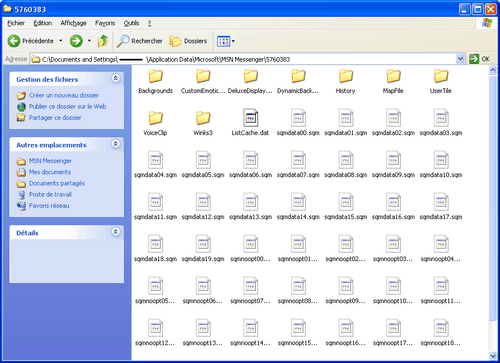Click the green forward arrow icon
The image size is (500, 363).
(x=76, y=41)
